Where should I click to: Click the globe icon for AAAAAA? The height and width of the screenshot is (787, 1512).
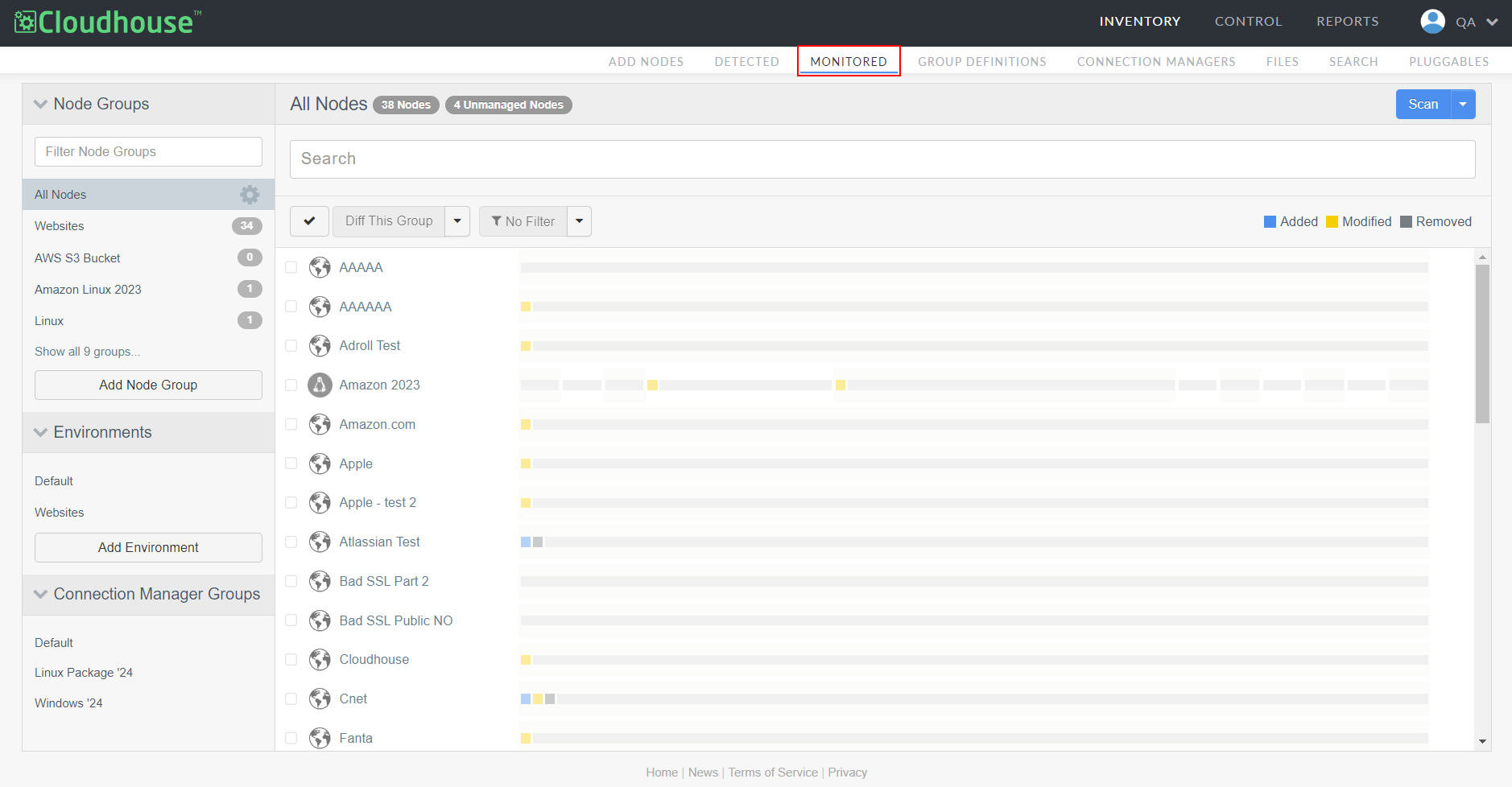[x=320, y=307]
